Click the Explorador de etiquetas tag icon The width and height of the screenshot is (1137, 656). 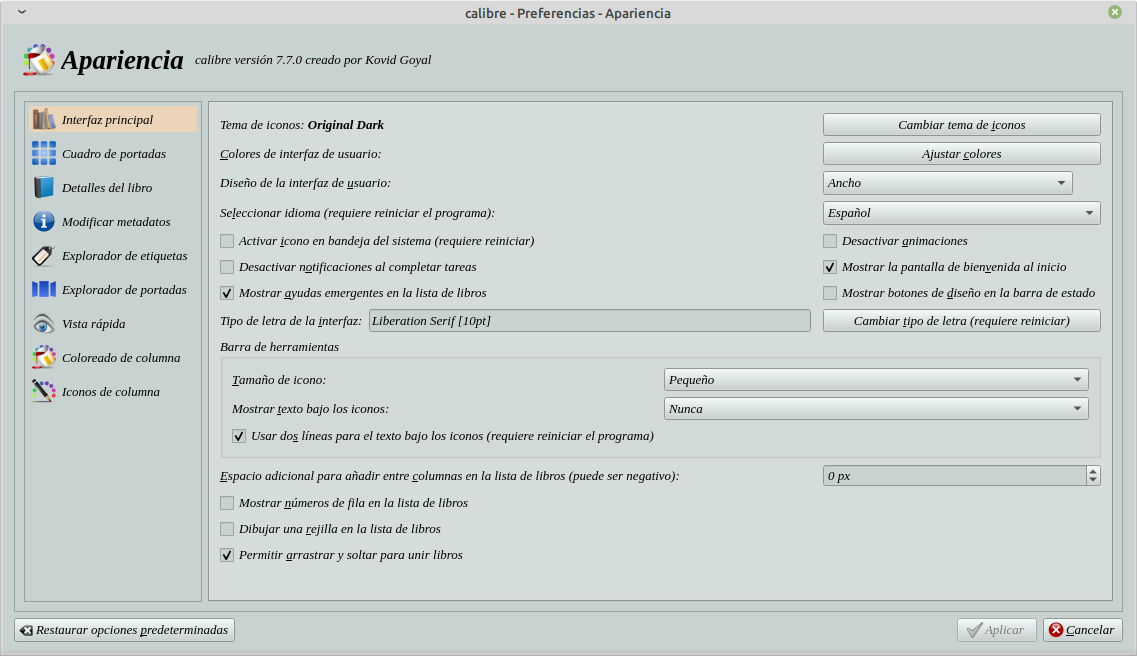coord(44,256)
